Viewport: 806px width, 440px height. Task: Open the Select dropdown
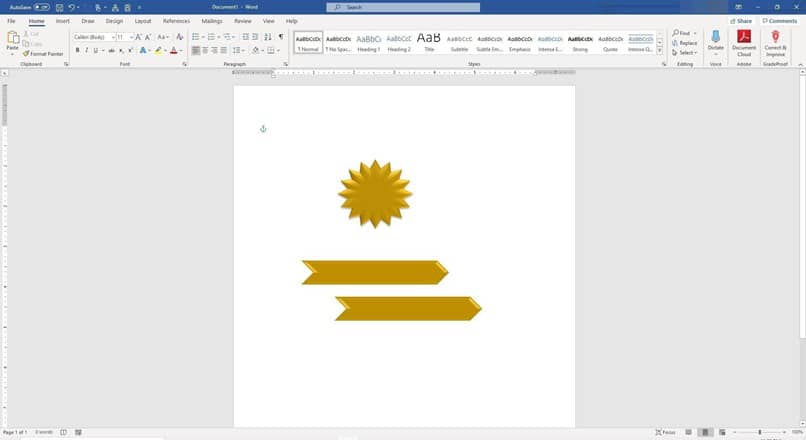(x=685, y=53)
